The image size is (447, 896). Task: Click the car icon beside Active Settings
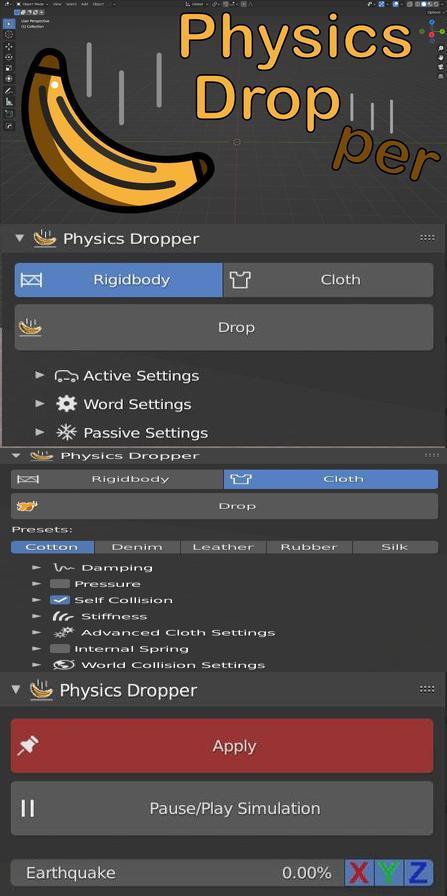[66, 376]
